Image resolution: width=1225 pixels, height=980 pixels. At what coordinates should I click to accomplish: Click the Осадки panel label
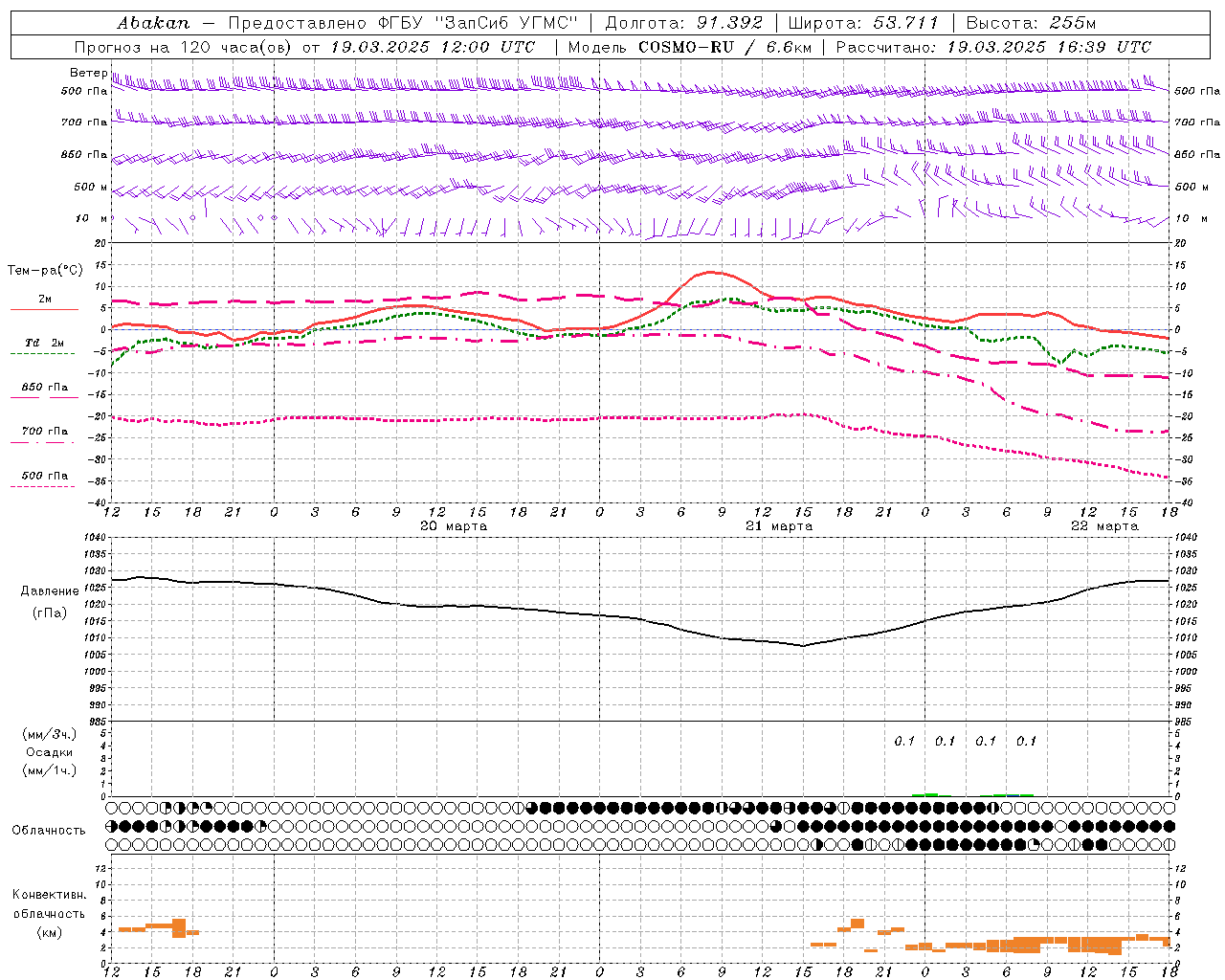(50, 752)
